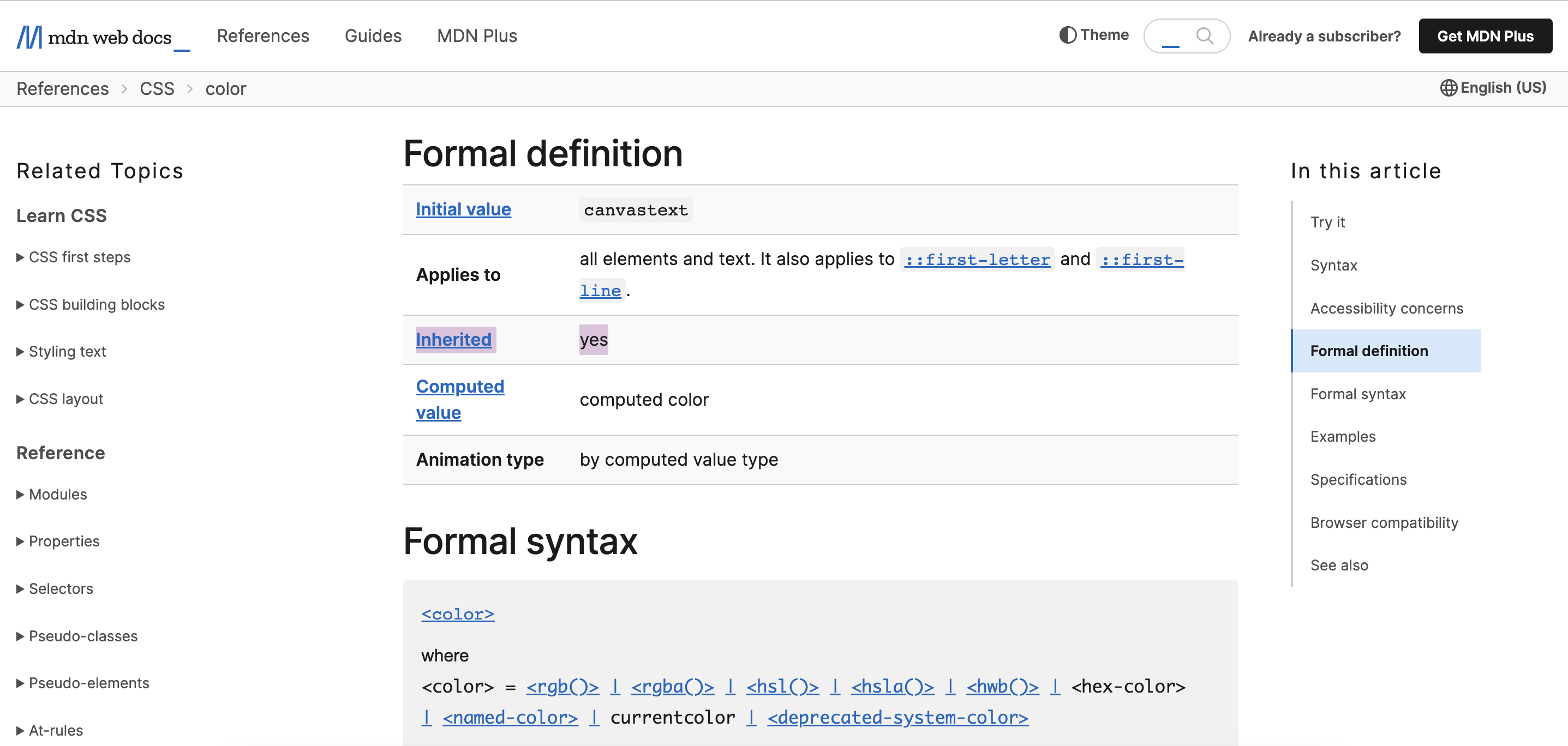
Task: Click the Already a subscriber? link
Action: tap(1325, 36)
